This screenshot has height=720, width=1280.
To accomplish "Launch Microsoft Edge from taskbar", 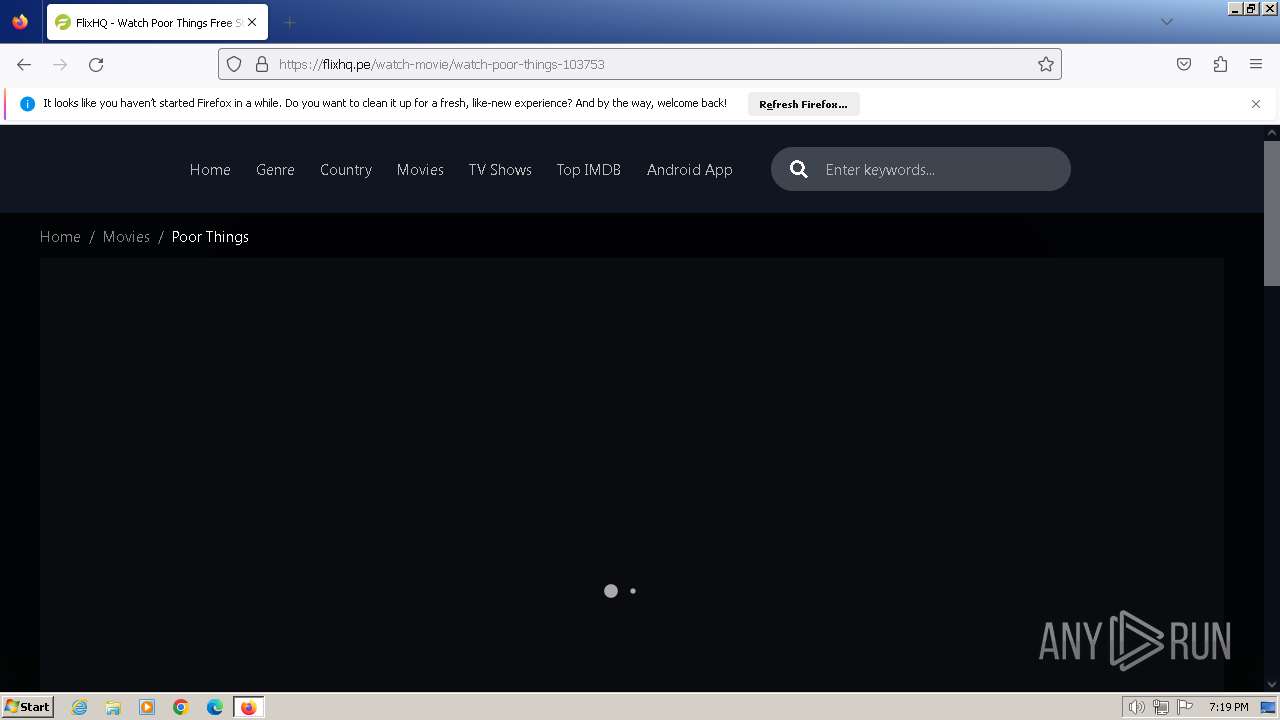I will click(x=215, y=707).
